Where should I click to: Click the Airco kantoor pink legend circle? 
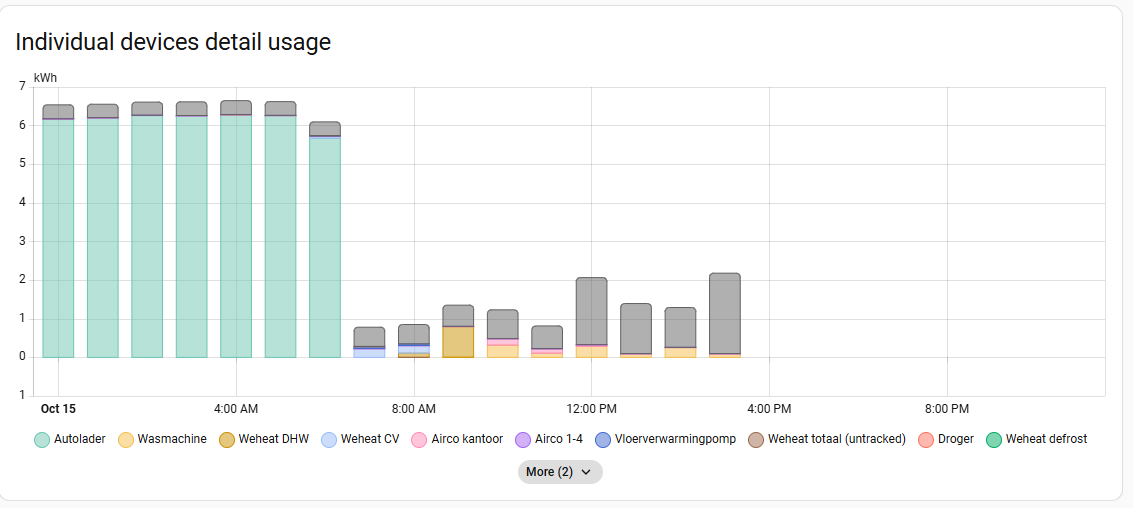(x=419, y=439)
